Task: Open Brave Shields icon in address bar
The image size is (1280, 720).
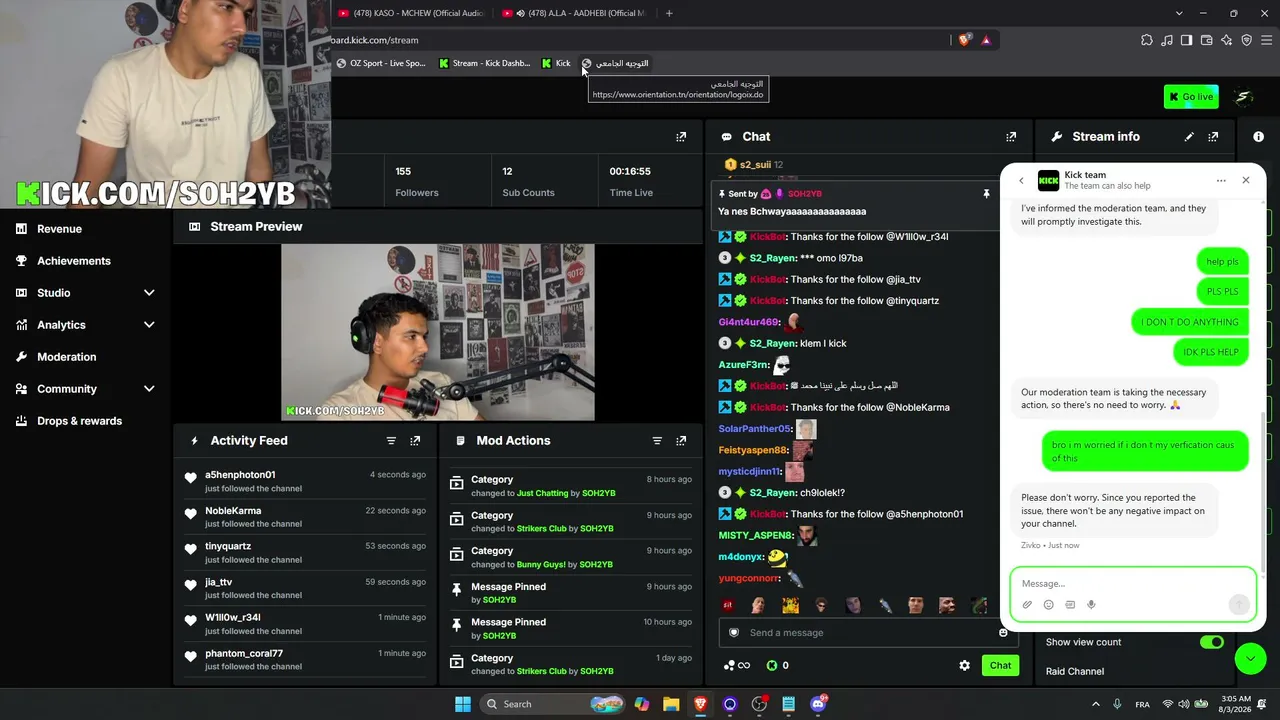Action: coord(964,40)
